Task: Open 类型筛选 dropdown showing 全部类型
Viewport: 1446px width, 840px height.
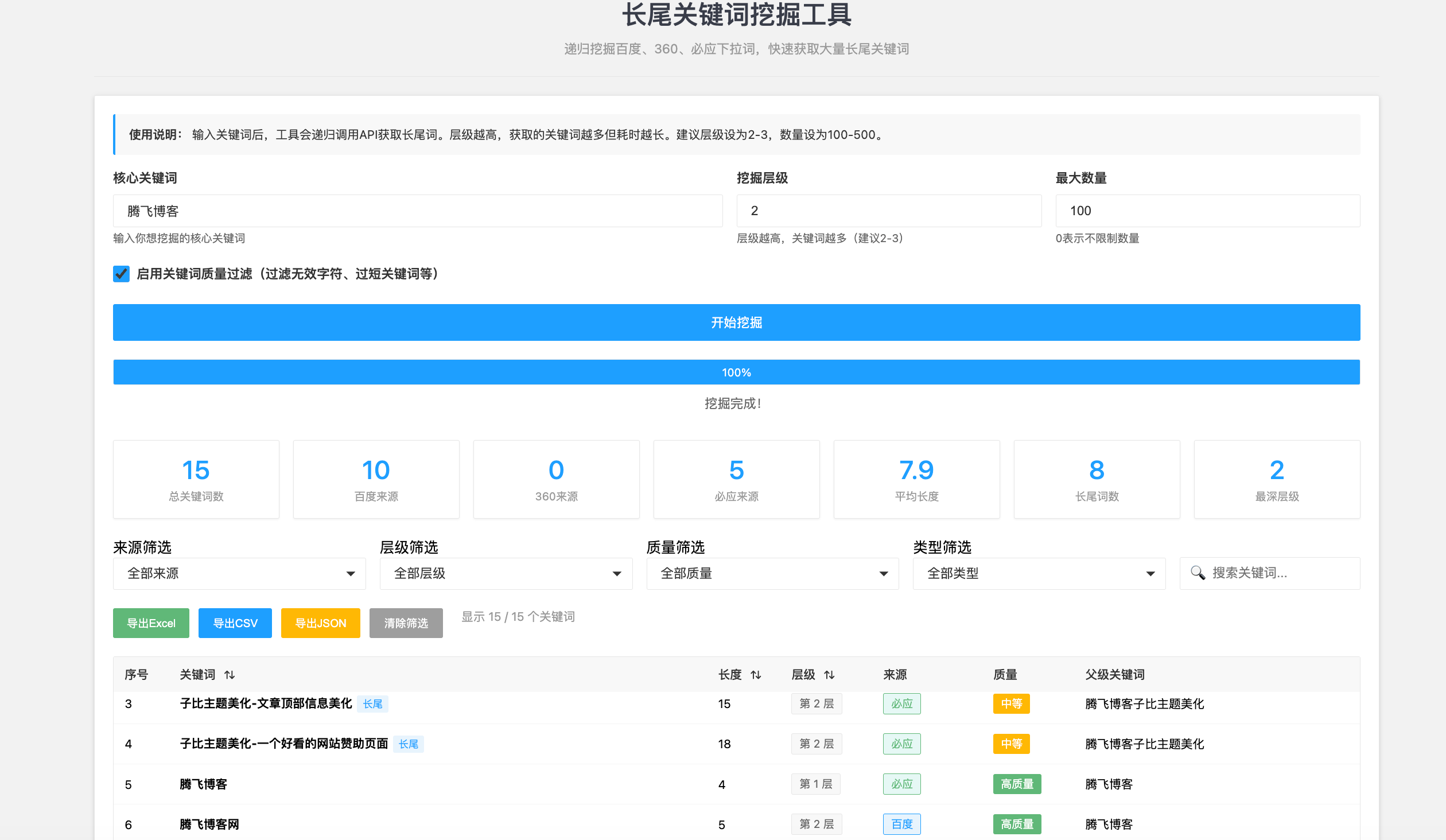Action: coord(1039,573)
